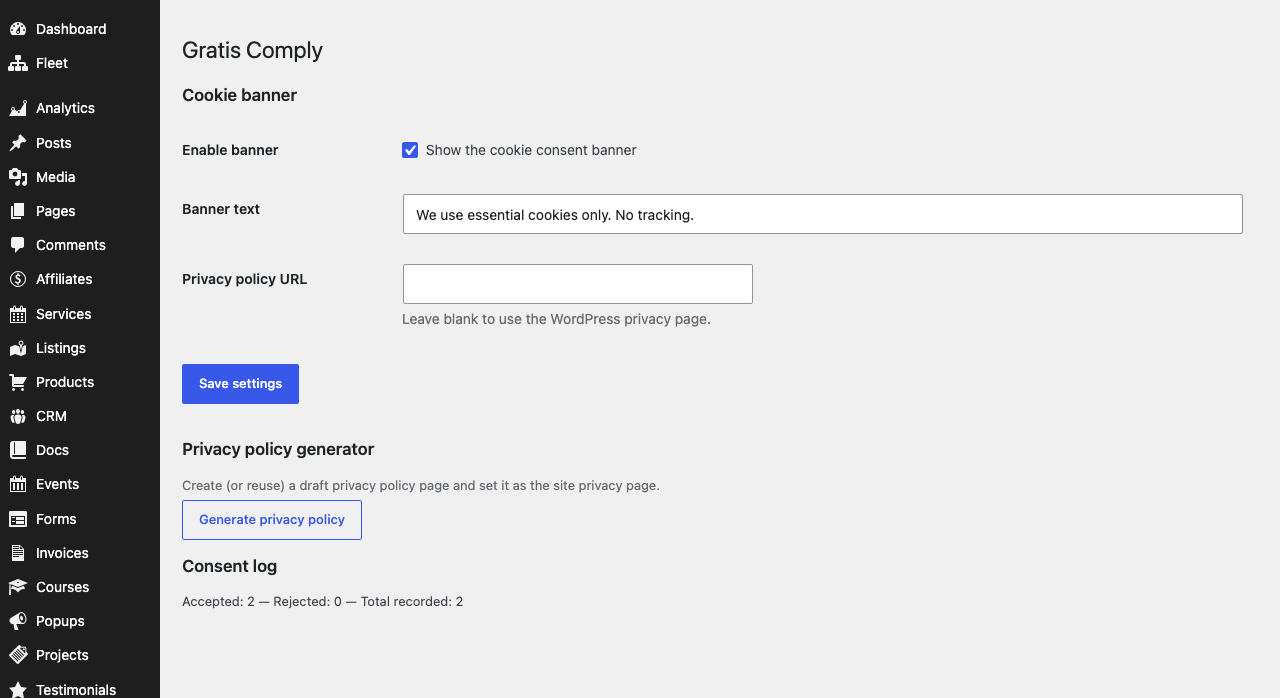Click the Analytics chart icon
The width and height of the screenshot is (1280, 698).
click(x=18, y=108)
